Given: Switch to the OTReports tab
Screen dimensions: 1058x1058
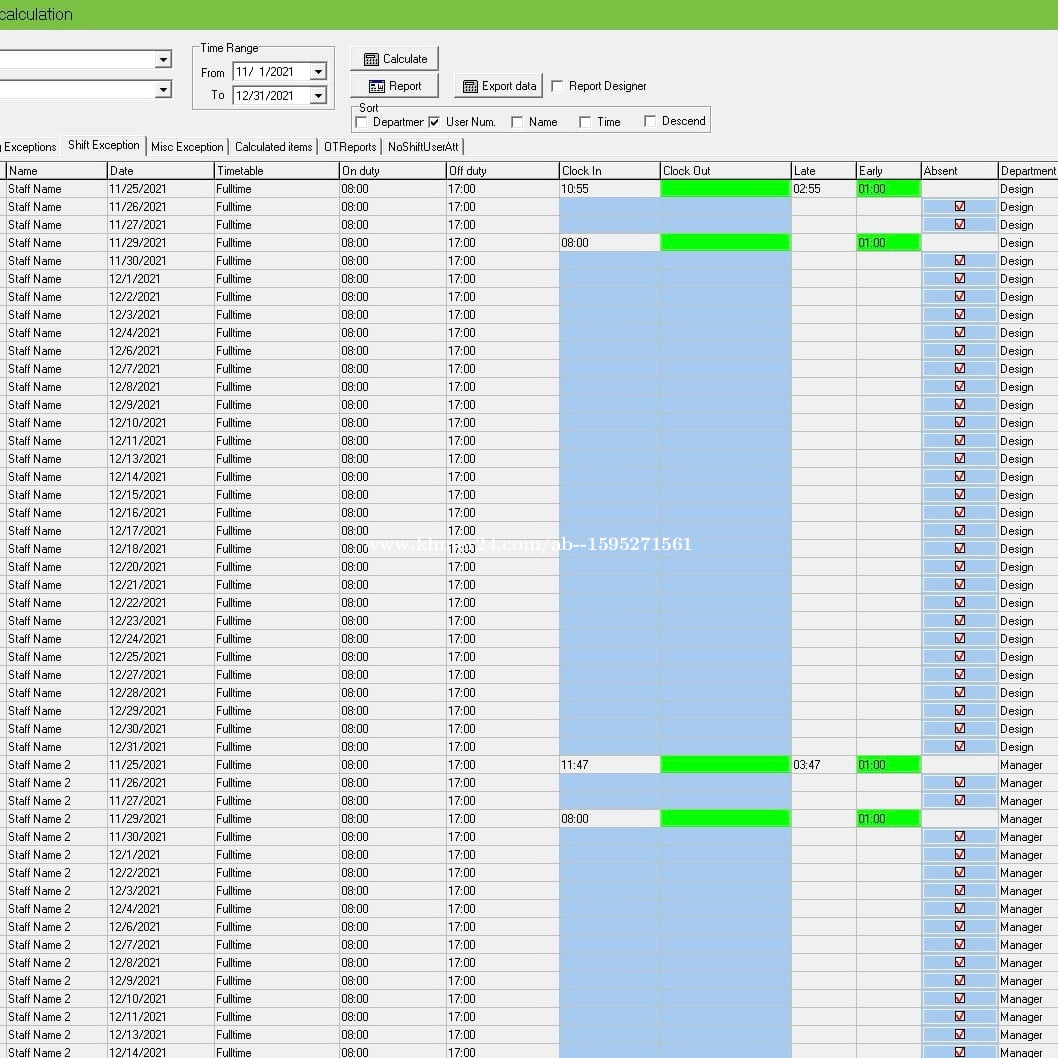Looking at the screenshot, I should 350,147.
